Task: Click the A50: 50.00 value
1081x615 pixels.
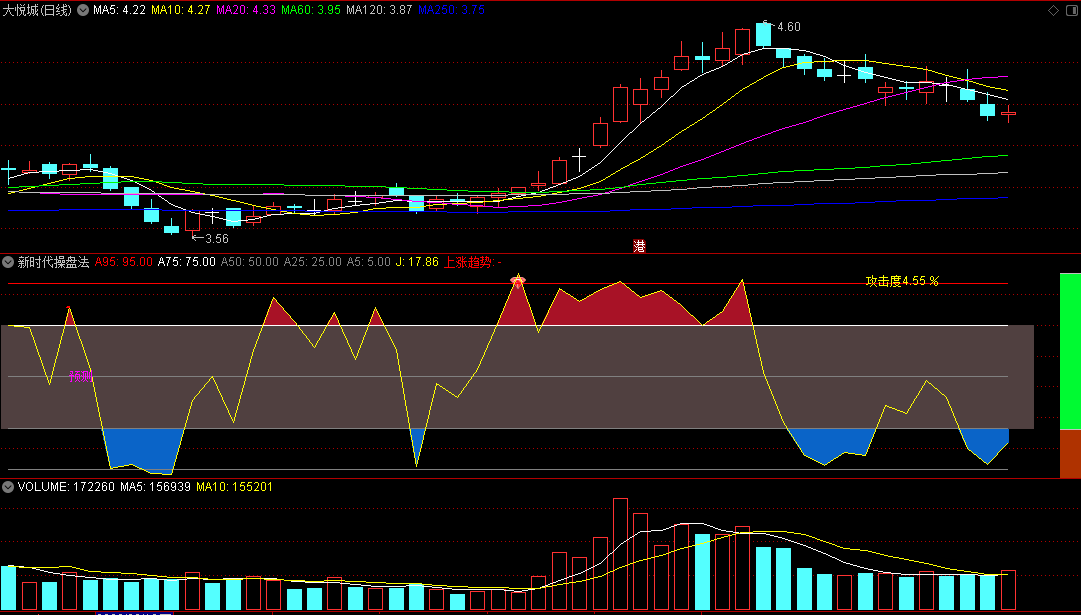Action: click(250, 262)
